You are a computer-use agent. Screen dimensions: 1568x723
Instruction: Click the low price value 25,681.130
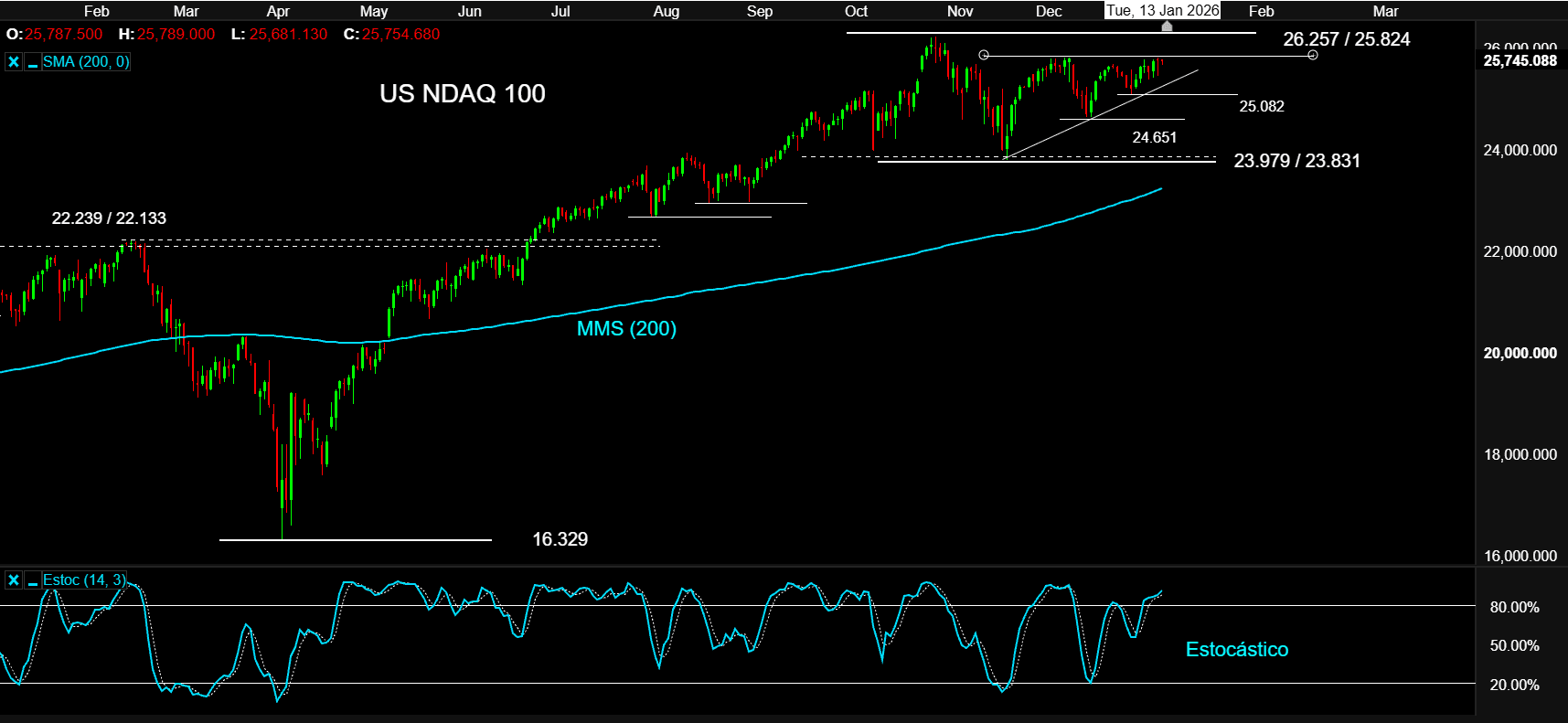[288, 34]
